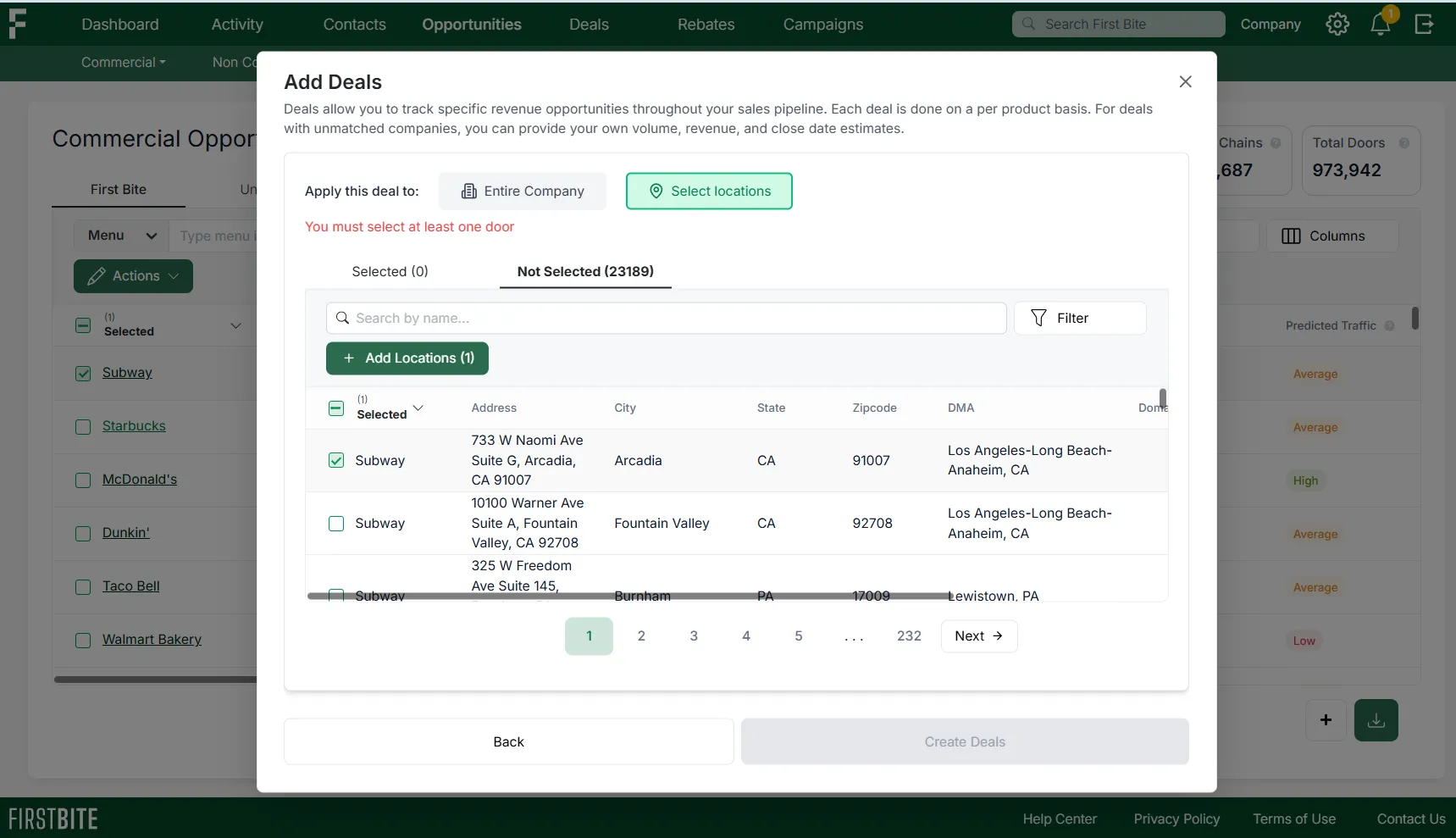This screenshot has height=838, width=1456.
Task: Click Add Locations (1) button
Action: coord(407,358)
